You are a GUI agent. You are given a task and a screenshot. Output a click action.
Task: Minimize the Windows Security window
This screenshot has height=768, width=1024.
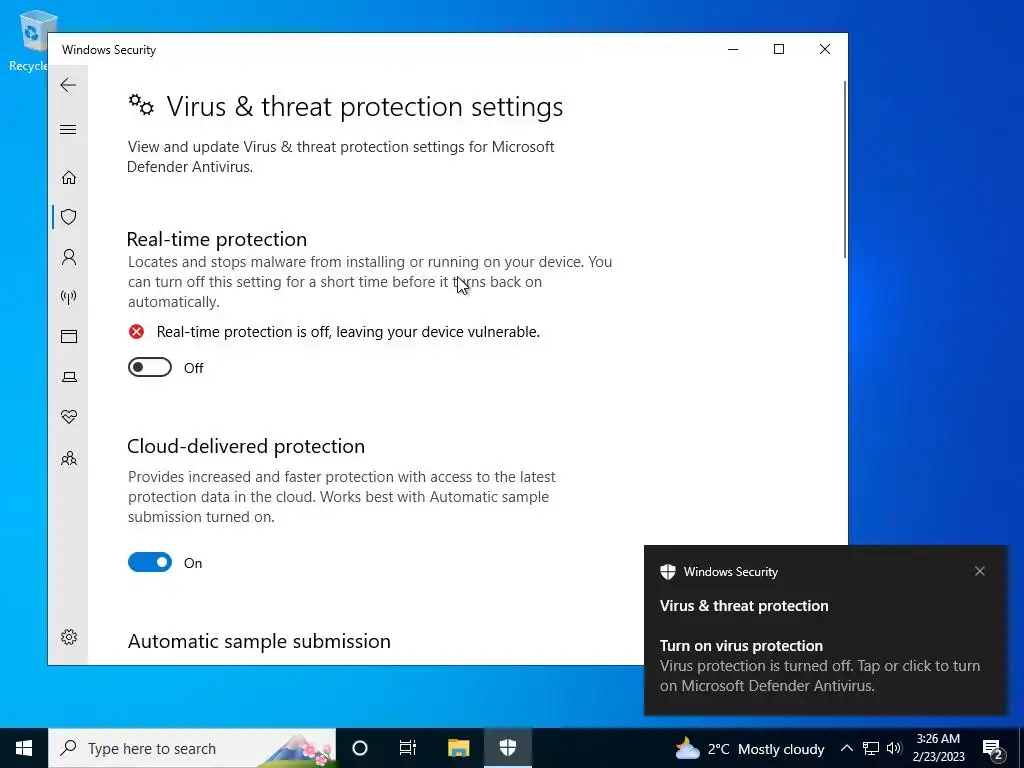[x=733, y=50]
